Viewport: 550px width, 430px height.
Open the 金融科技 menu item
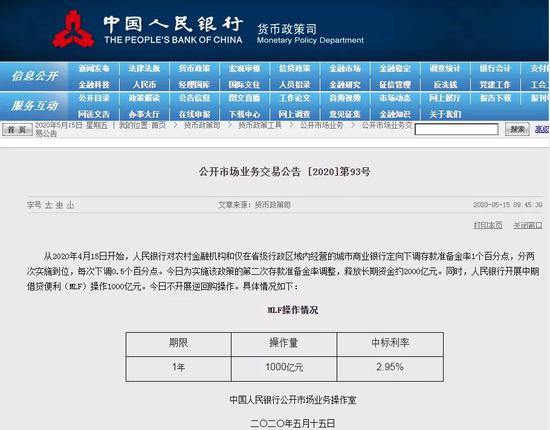(x=94, y=85)
